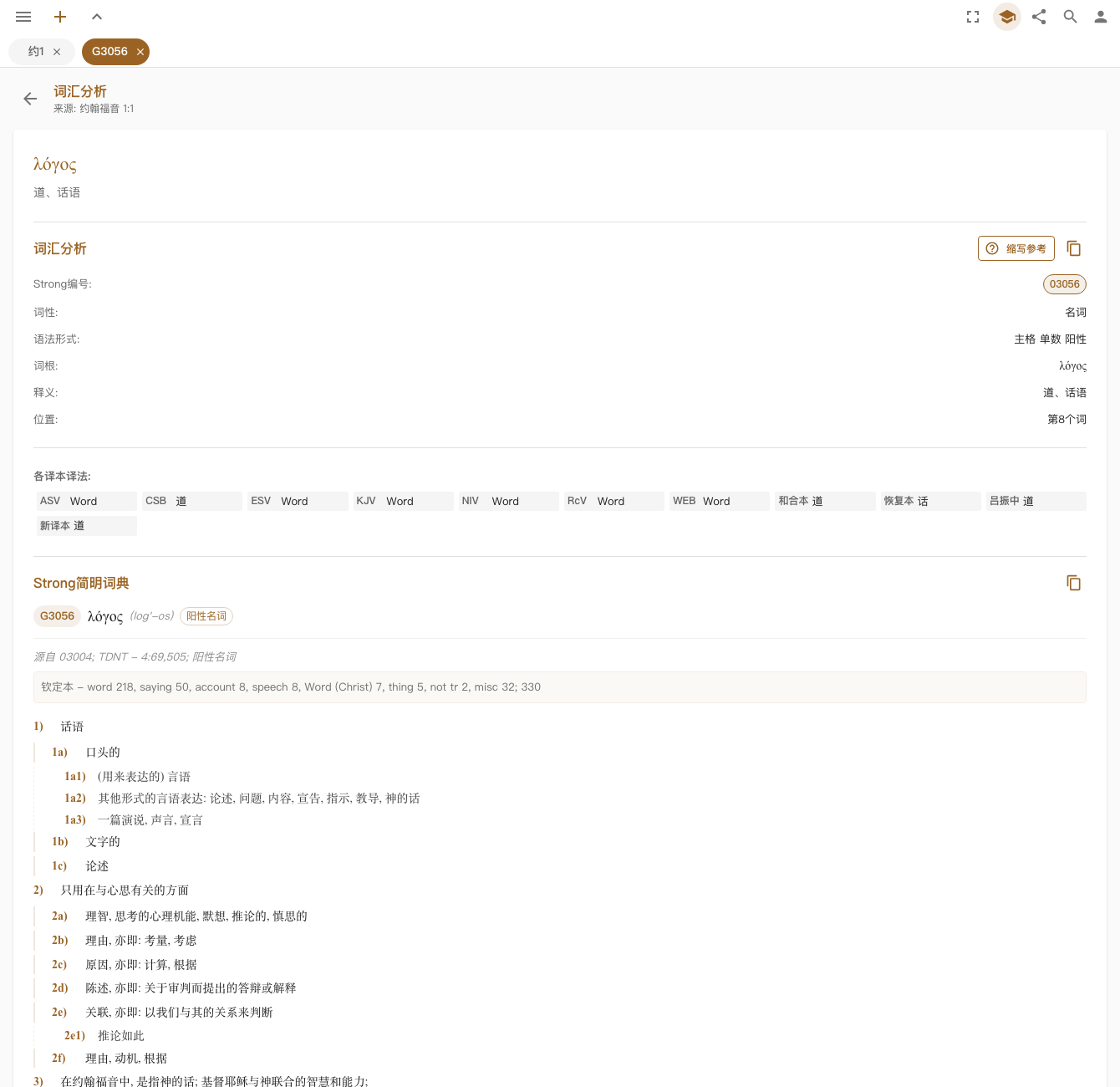Select the KJV Word translation chip
1120x1087 pixels.
401,501
